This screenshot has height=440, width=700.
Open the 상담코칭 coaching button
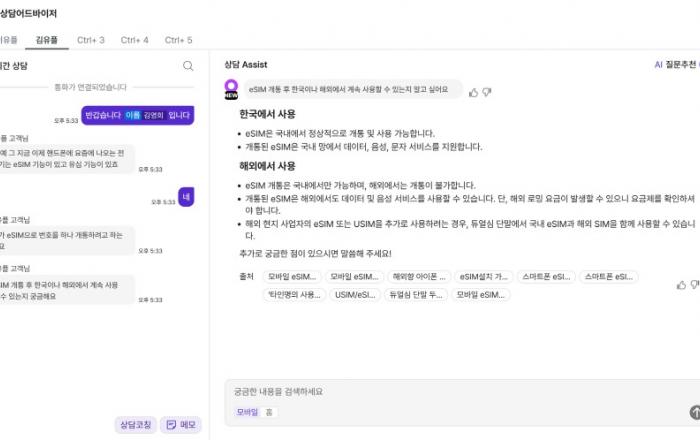[x=136, y=424]
